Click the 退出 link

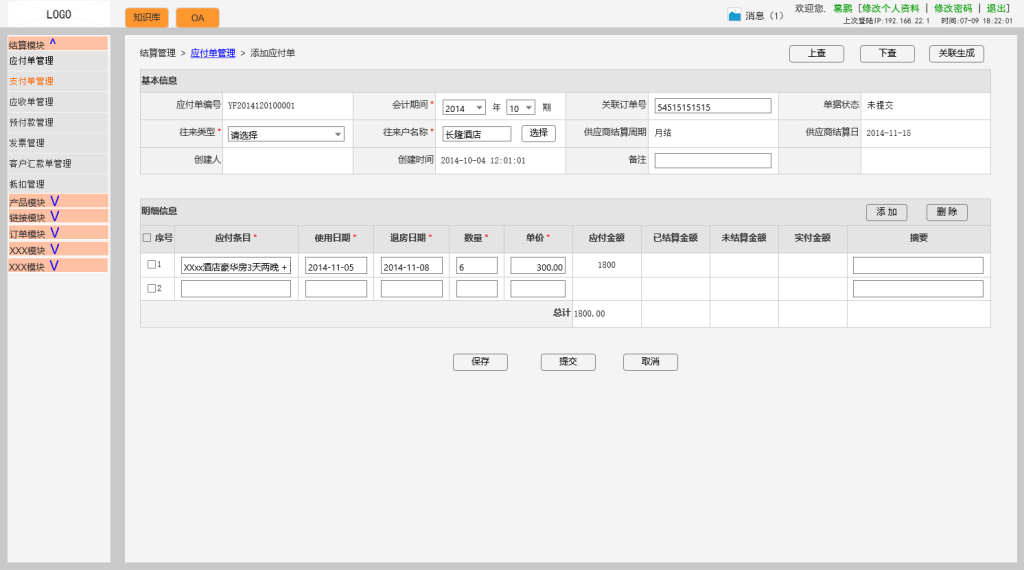pyautogui.click(x=997, y=8)
